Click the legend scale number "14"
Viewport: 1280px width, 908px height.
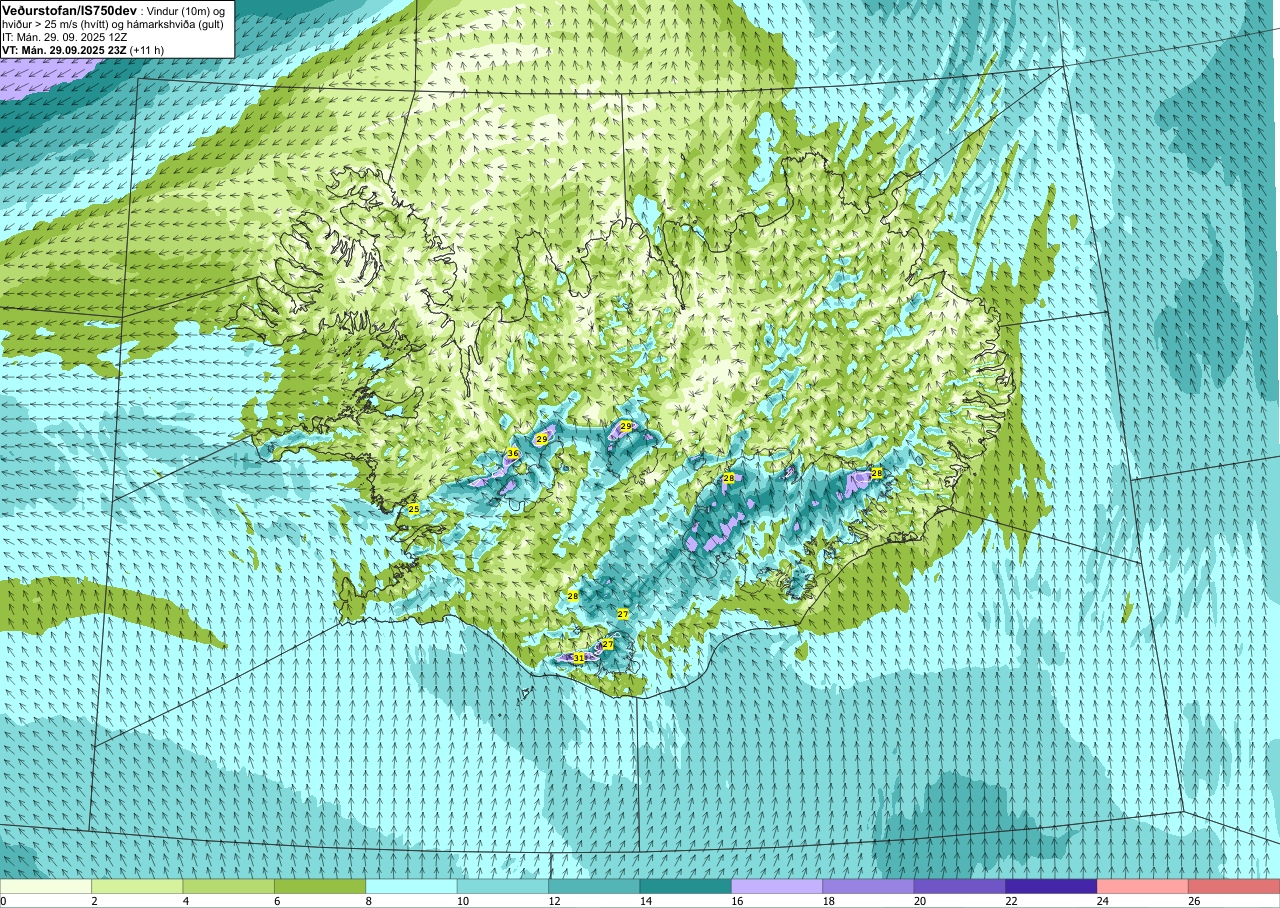click(646, 901)
